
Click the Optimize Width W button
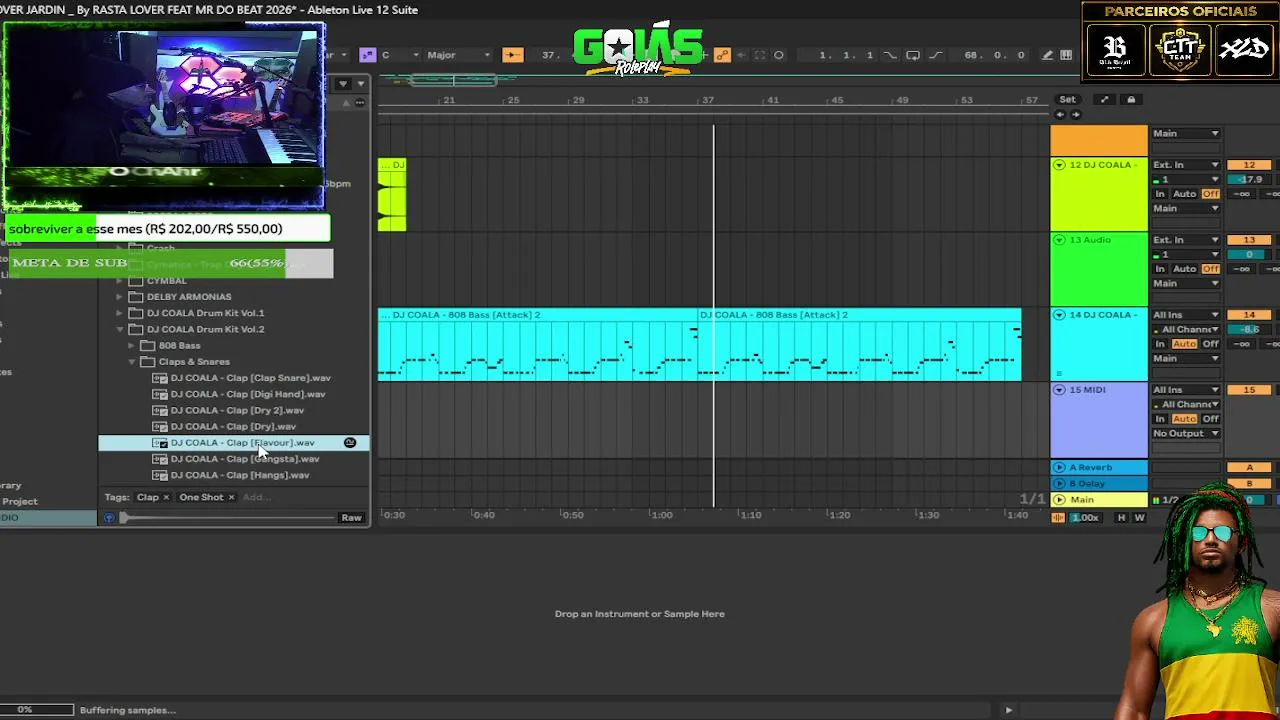(1139, 517)
